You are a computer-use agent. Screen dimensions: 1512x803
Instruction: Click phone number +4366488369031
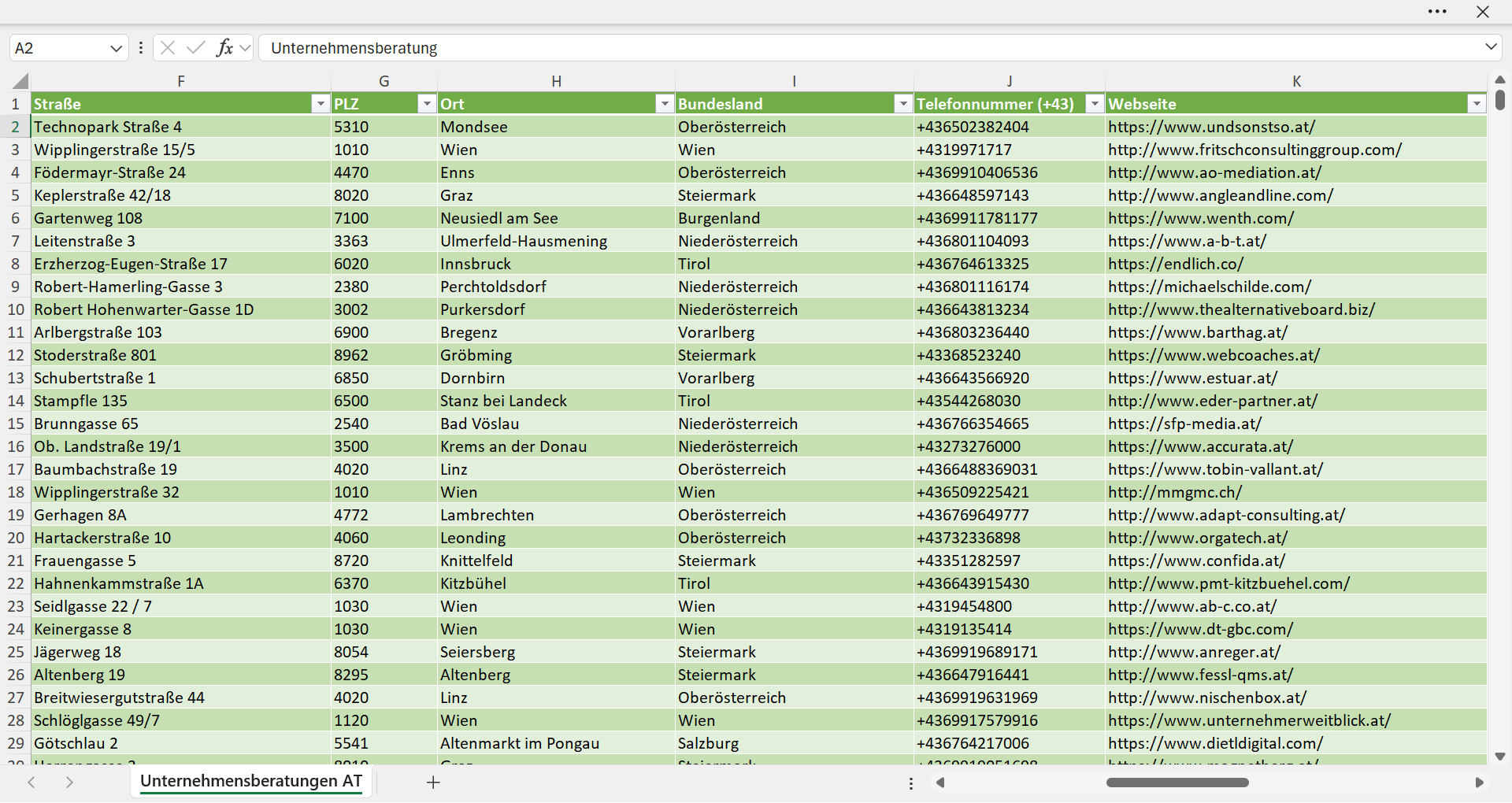1010,469
